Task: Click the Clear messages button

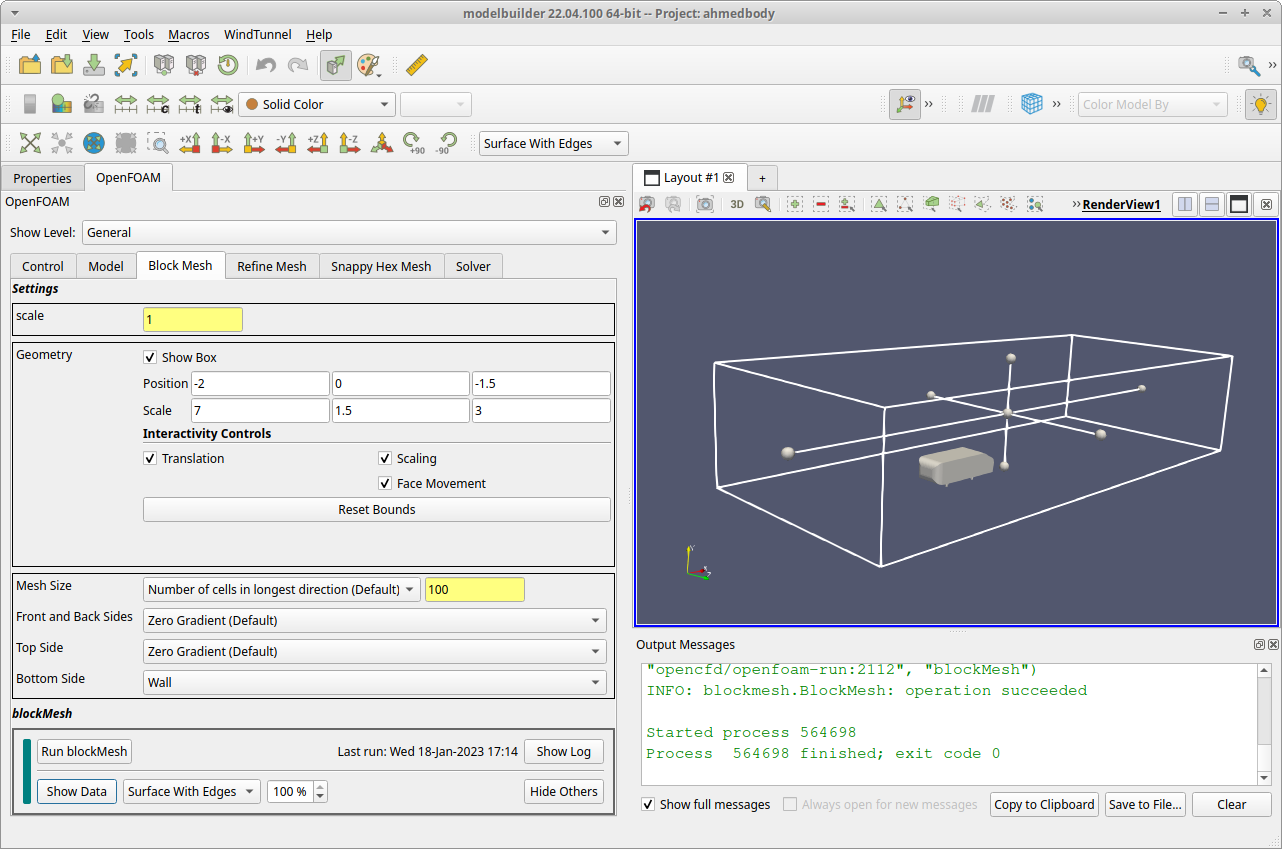Action: click(1232, 804)
